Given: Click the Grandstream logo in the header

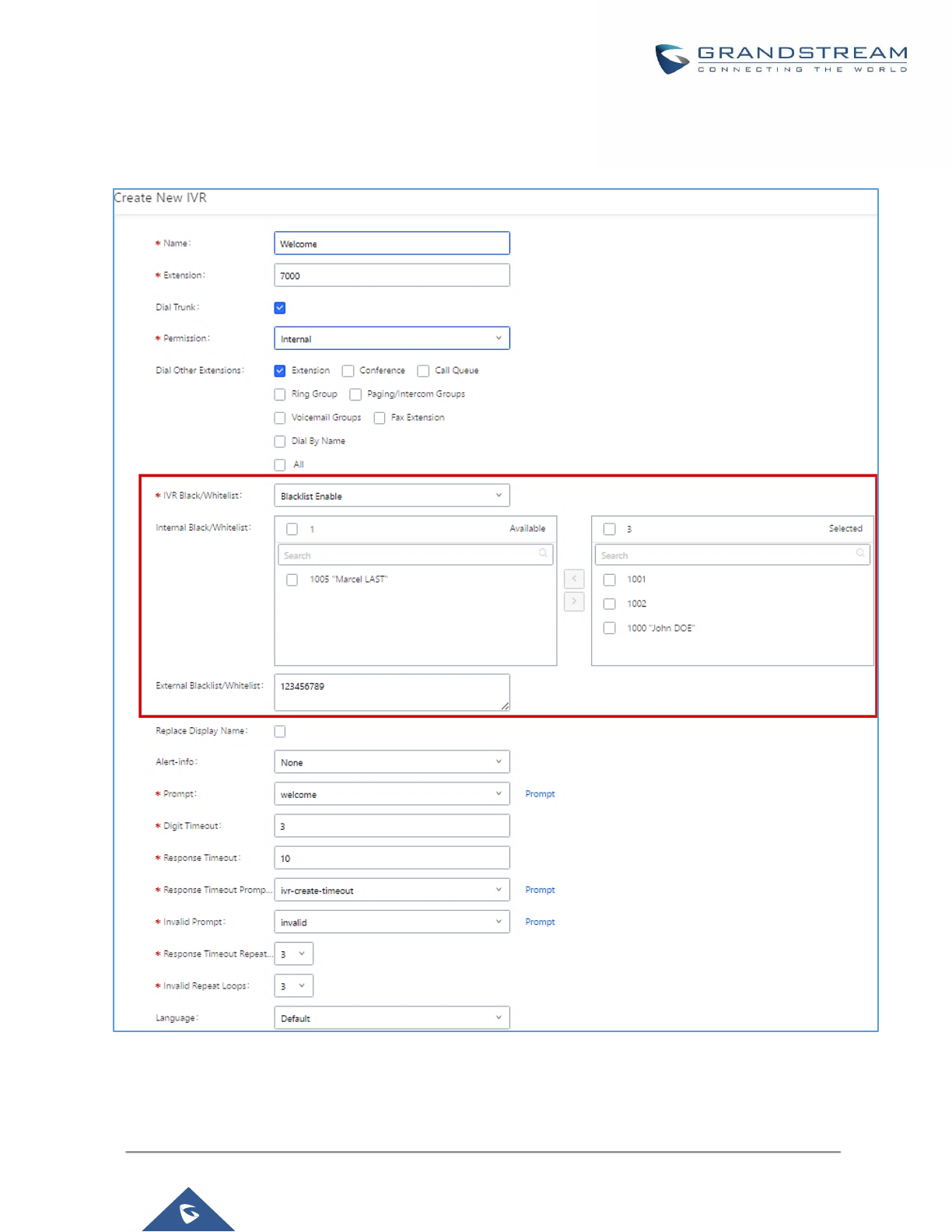Looking at the screenshot, I should pyautogui.click(x=781, y=59).
